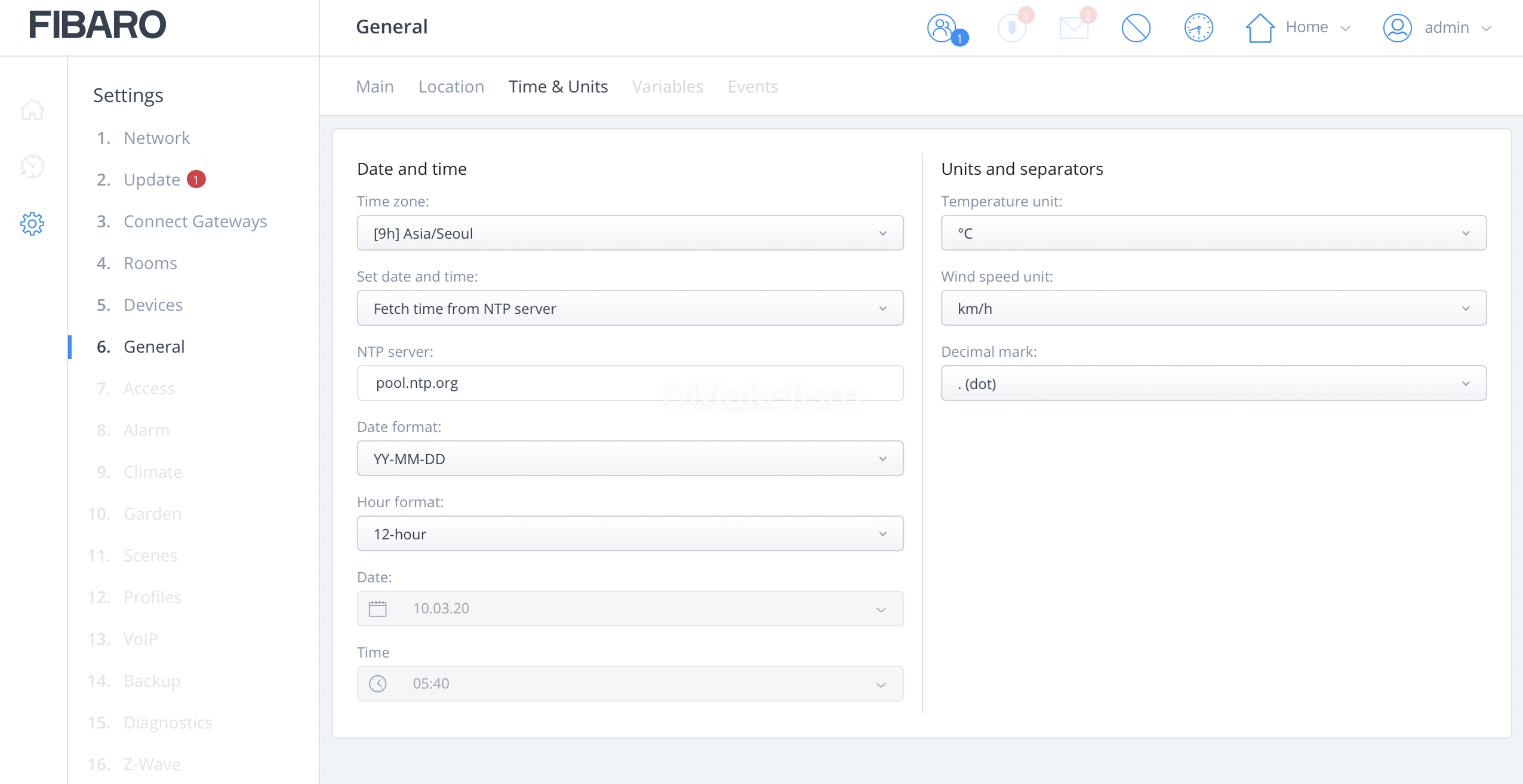
Task: Open the Hour format dropdown
Action: 630,534
